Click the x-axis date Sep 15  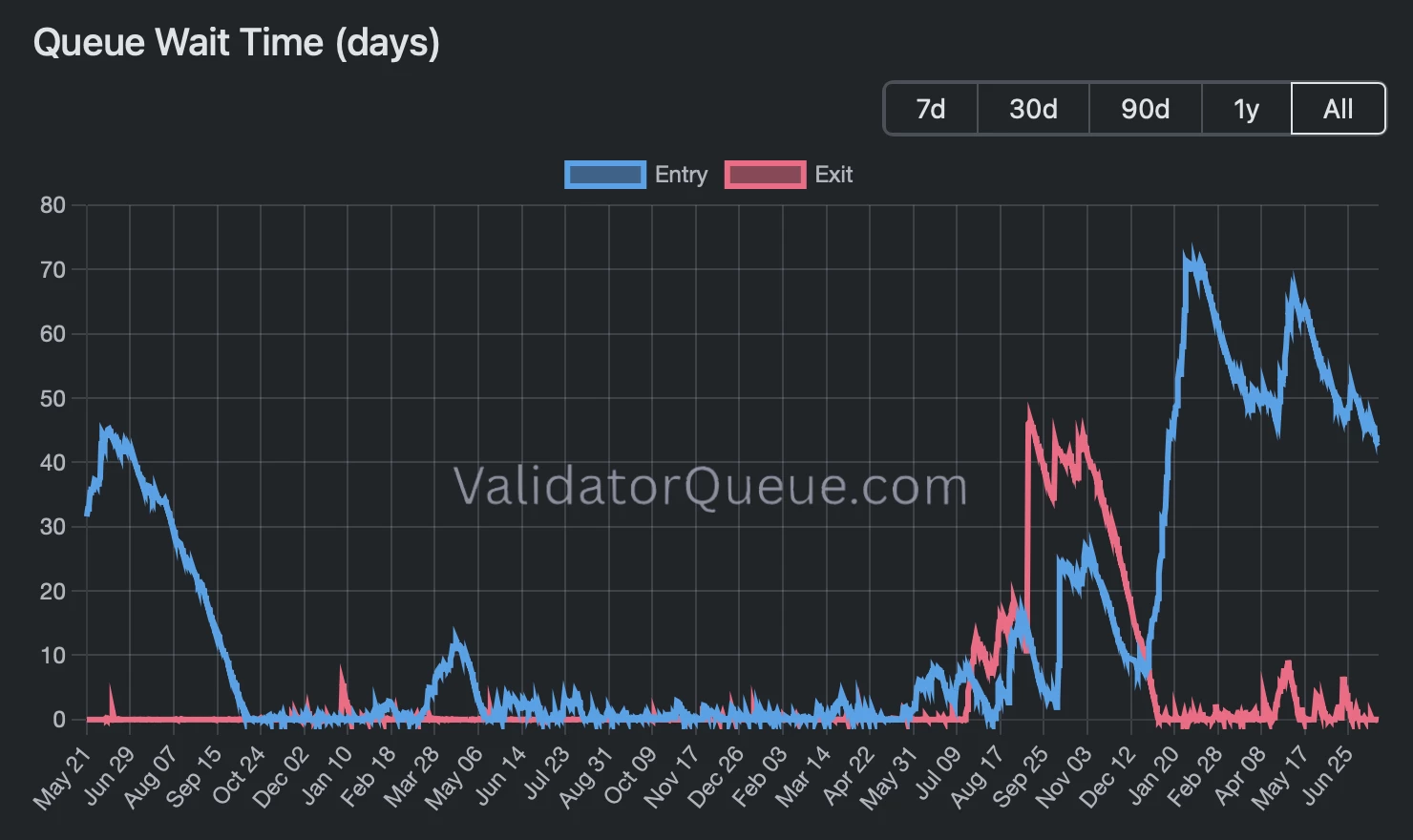[194, 778]
